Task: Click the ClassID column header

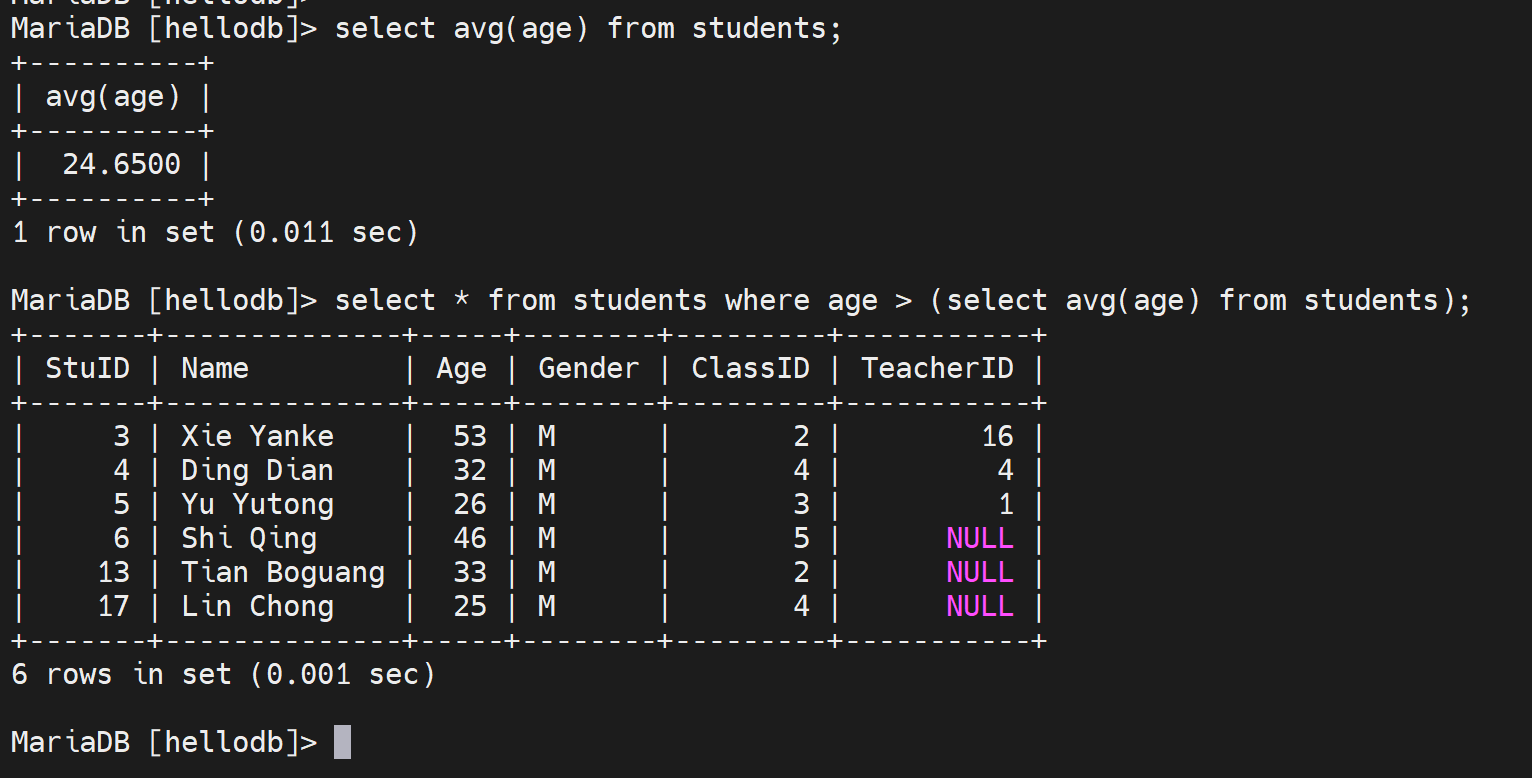Action: 750,368
